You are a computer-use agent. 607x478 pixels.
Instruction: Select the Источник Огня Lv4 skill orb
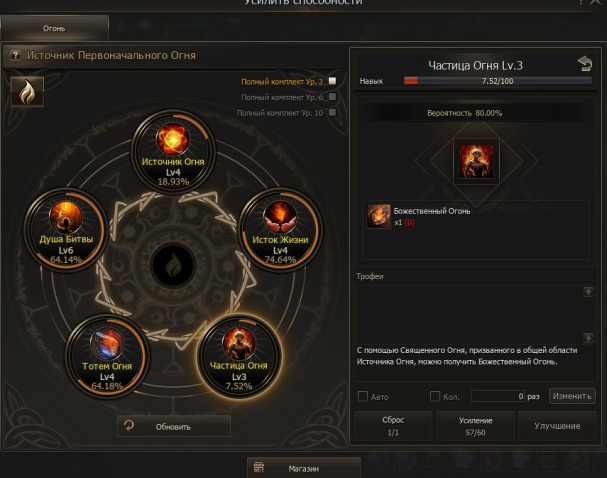click(173, 151)
